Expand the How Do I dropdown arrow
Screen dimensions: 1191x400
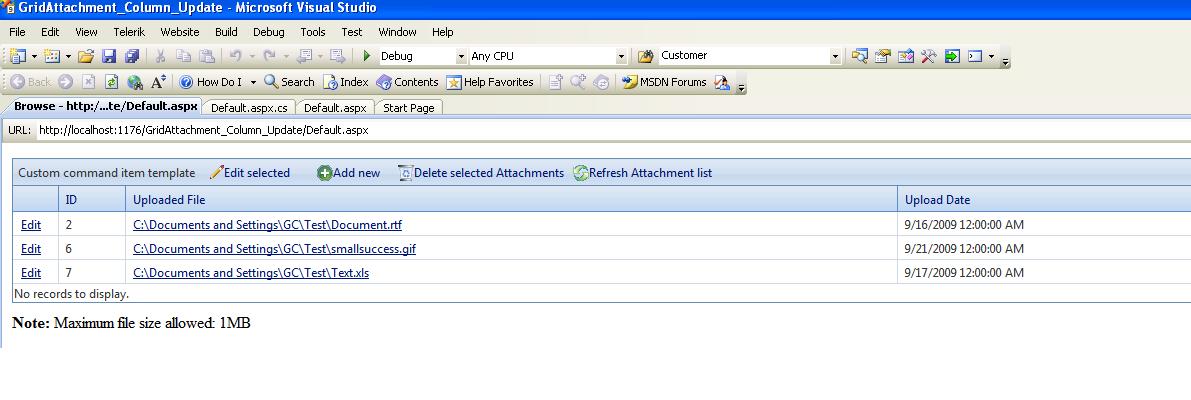click(x=253, y=82)
